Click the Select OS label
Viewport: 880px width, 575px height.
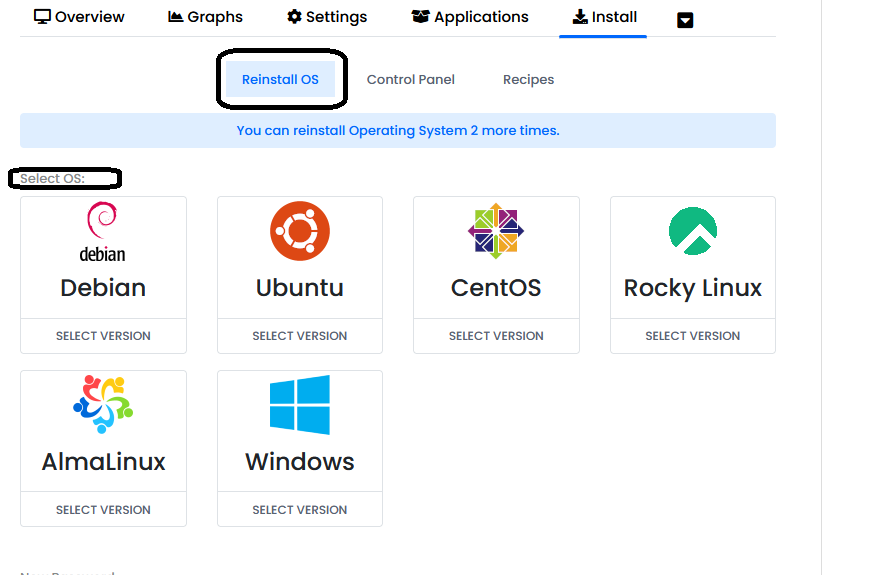click(x=53, y=178)
